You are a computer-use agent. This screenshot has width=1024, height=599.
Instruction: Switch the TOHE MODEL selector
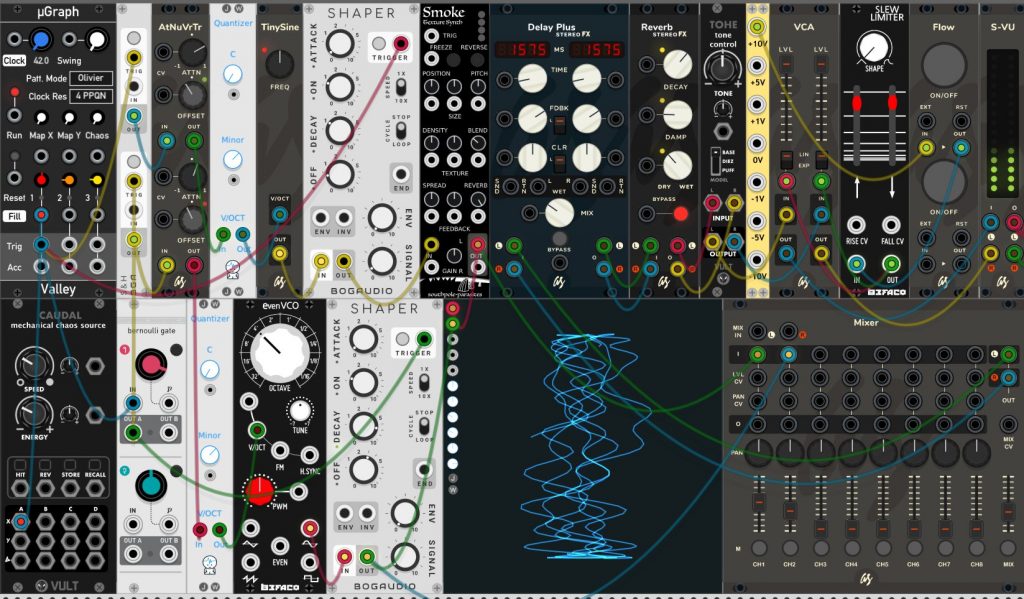[x=715, y=161]
